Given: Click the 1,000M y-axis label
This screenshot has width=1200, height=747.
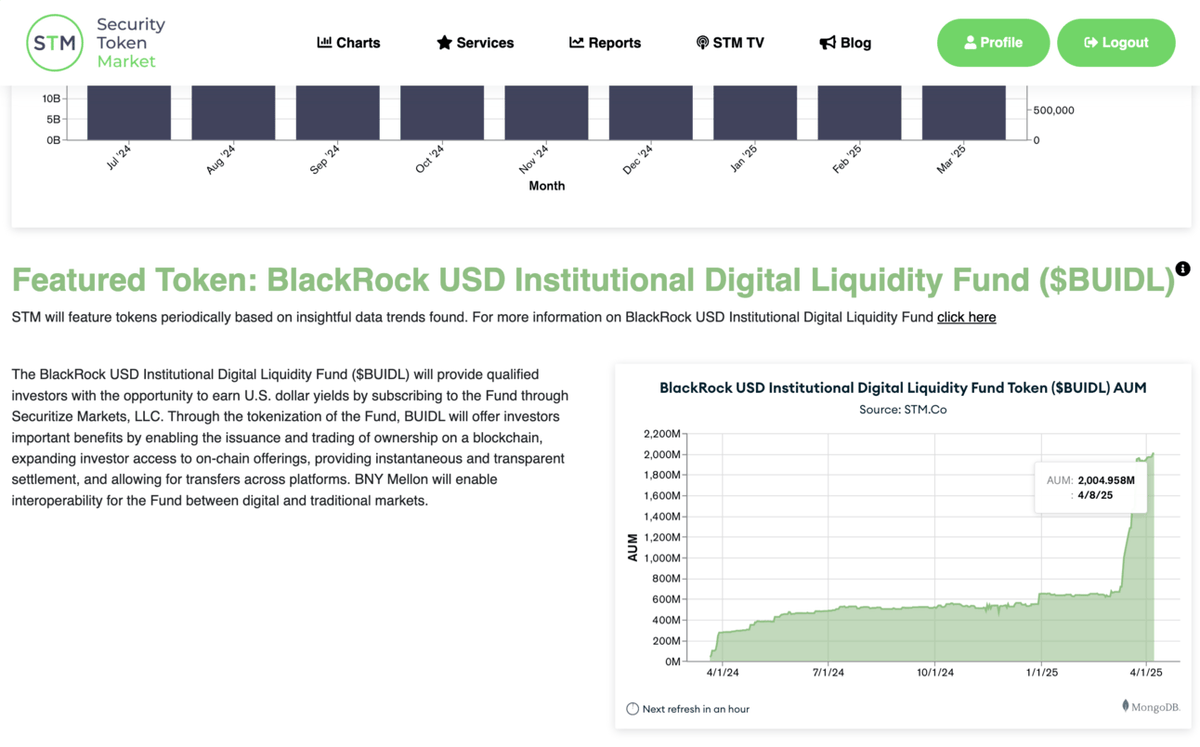Looking at the screenshot, I should (x=660, y=558).
